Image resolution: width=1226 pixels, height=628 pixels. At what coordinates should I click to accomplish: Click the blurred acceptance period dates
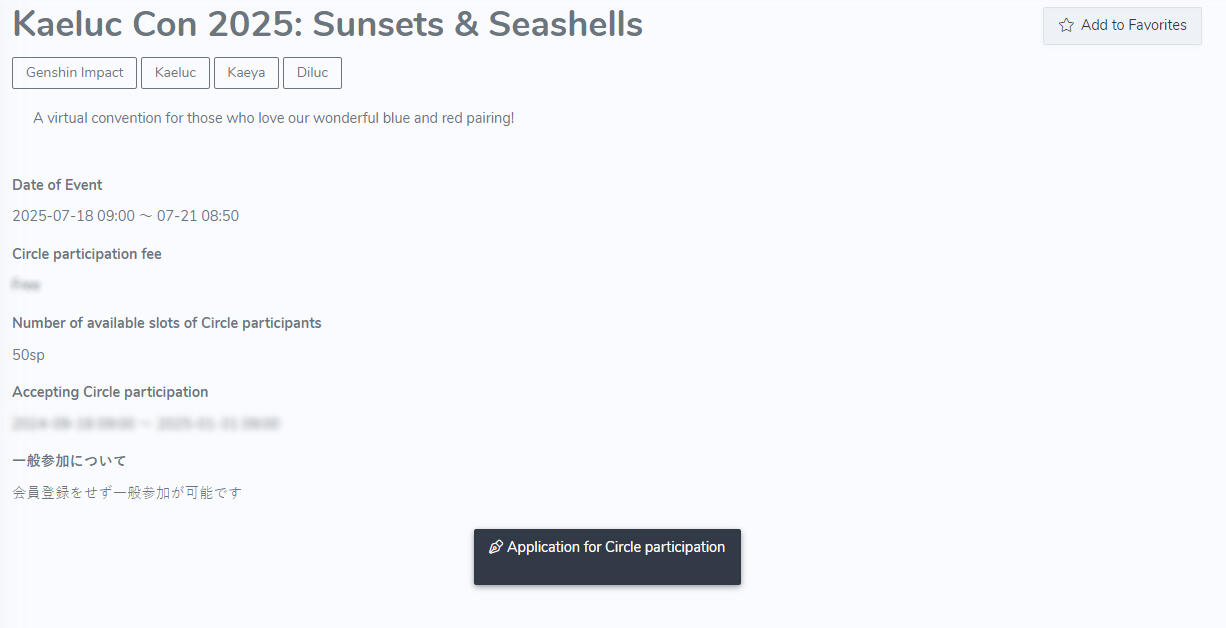[x=146, y=424]
